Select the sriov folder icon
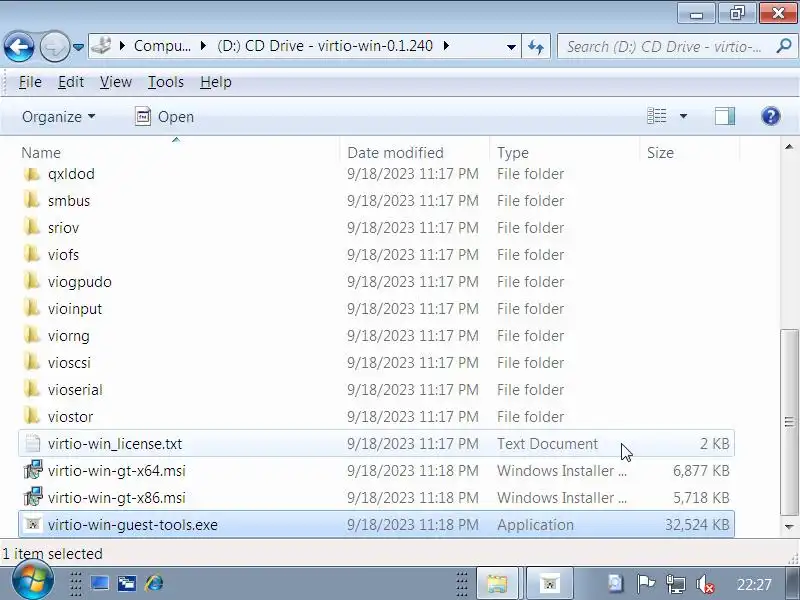The height and width of the screenshot is (600, 800). [x=32, y=228]
